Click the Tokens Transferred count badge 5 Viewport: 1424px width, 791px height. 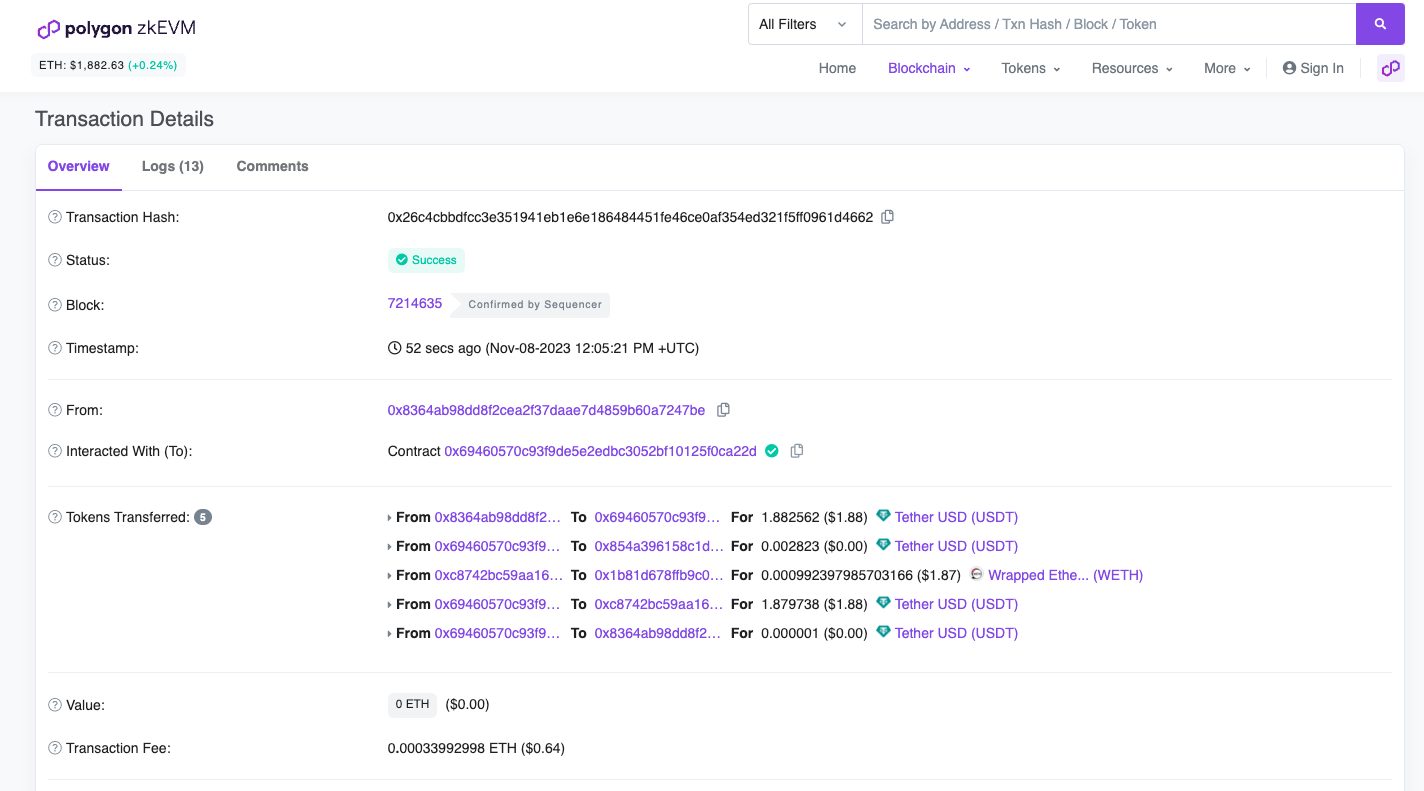[x=203, y=517]
